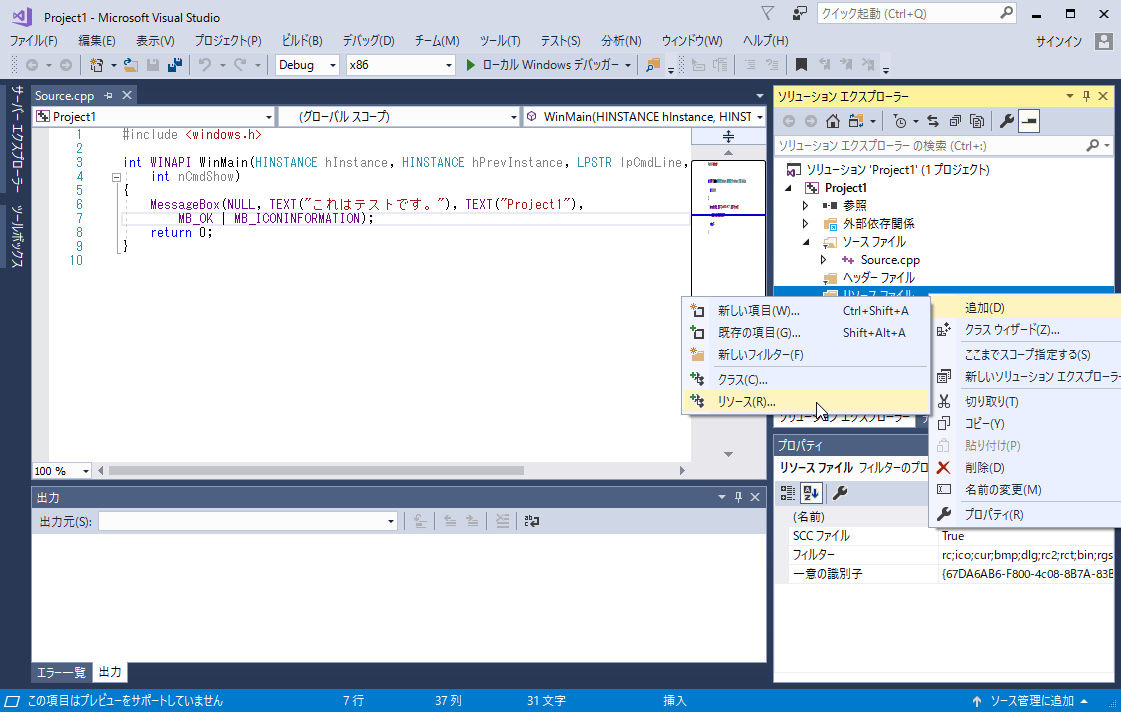Open the ビルド(B) menu
Image resolution: width=1121 pixels, height=712 pixels.
coord(302,41)
